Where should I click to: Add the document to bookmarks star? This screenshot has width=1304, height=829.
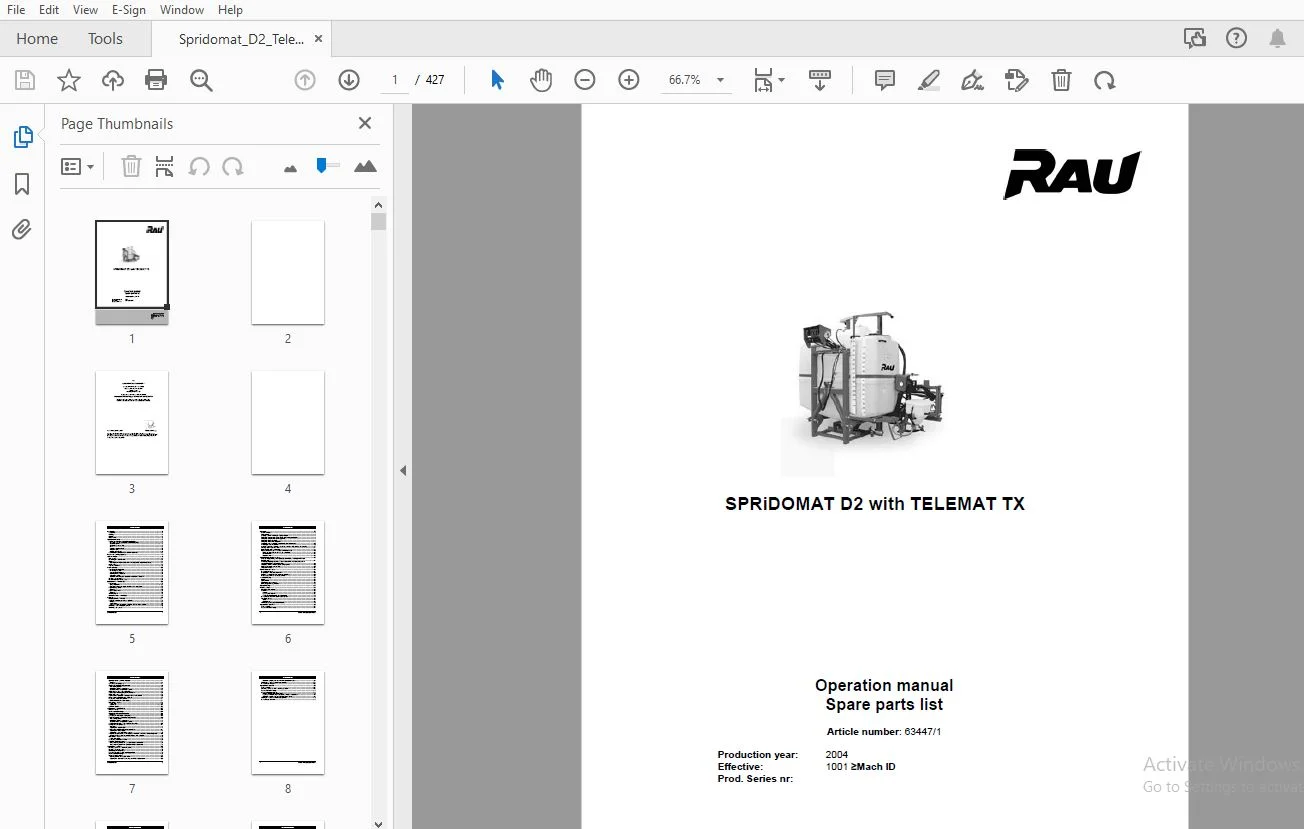pos(69,80)
